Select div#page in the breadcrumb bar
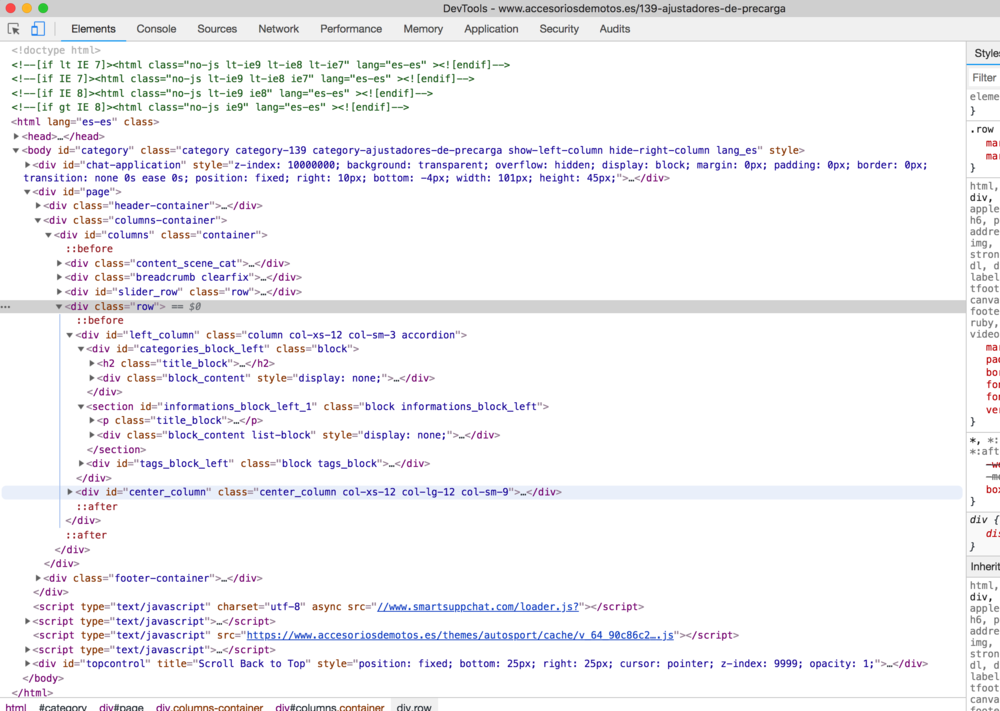Image resolution: width=1000 pixels, height=711 pixels. (121, 707)
